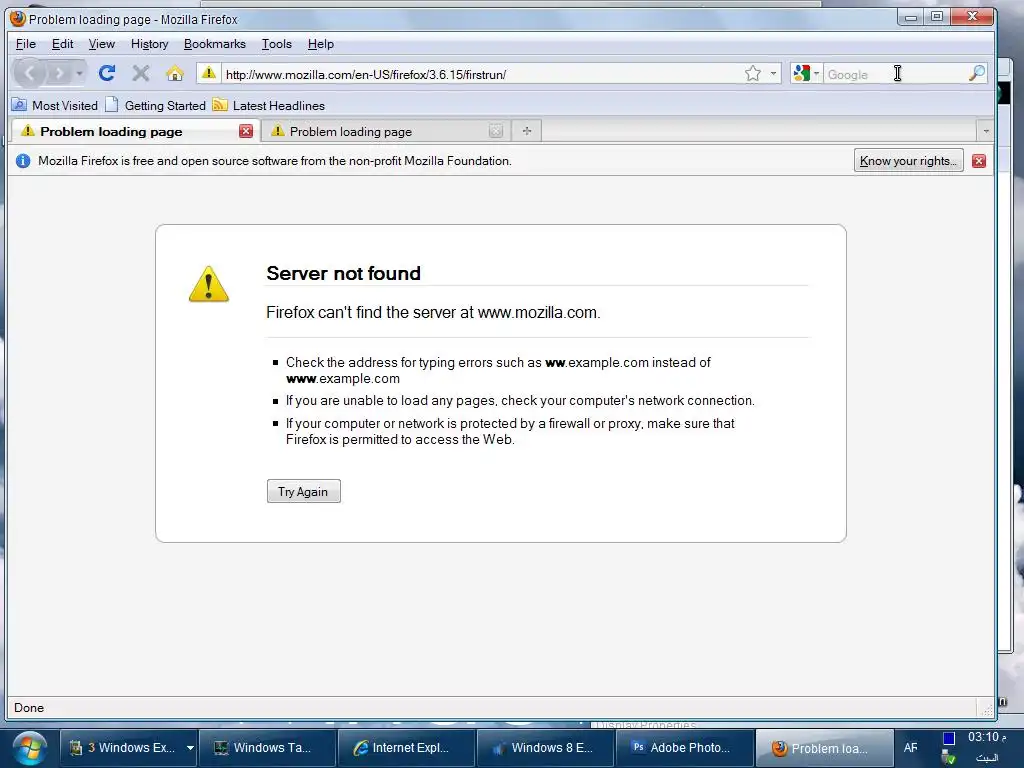
Task: Click the blue info icon in notification bar
Action: (x=23, y=161)
